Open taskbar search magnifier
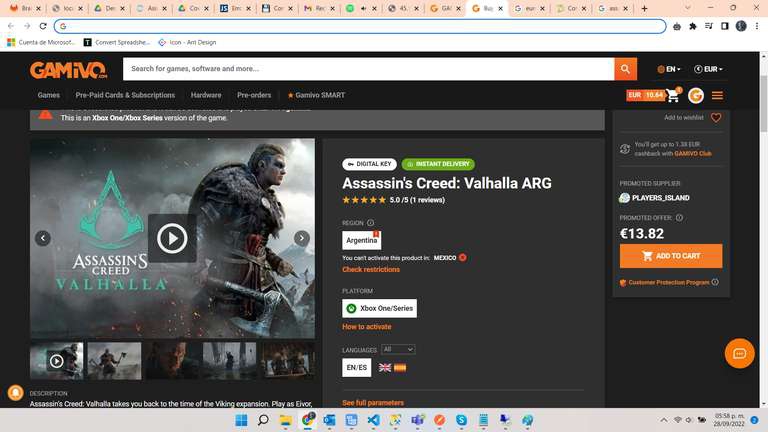 263,420
